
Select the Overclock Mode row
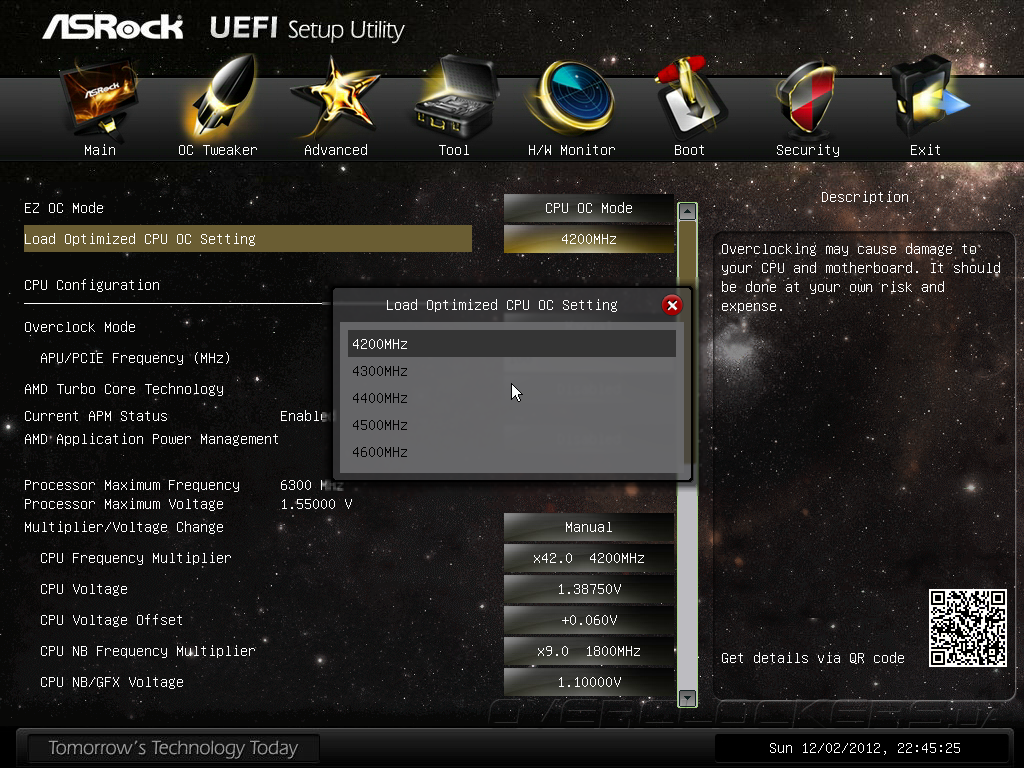click(x=80, y=327)
